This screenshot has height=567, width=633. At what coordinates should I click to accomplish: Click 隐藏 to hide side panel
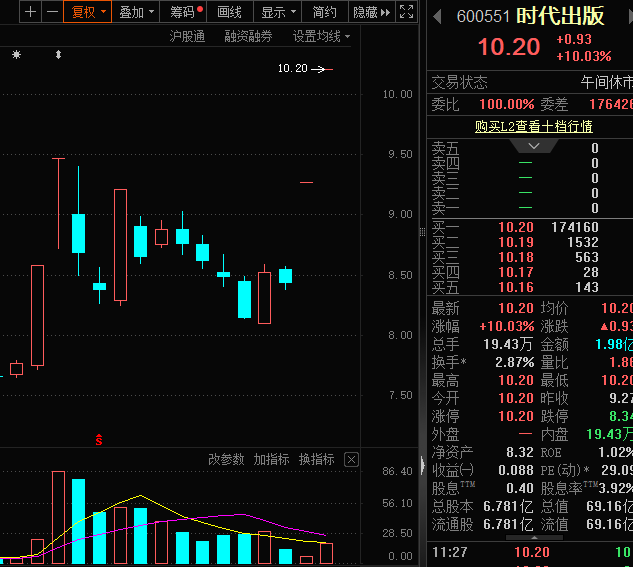pos(371,12)
